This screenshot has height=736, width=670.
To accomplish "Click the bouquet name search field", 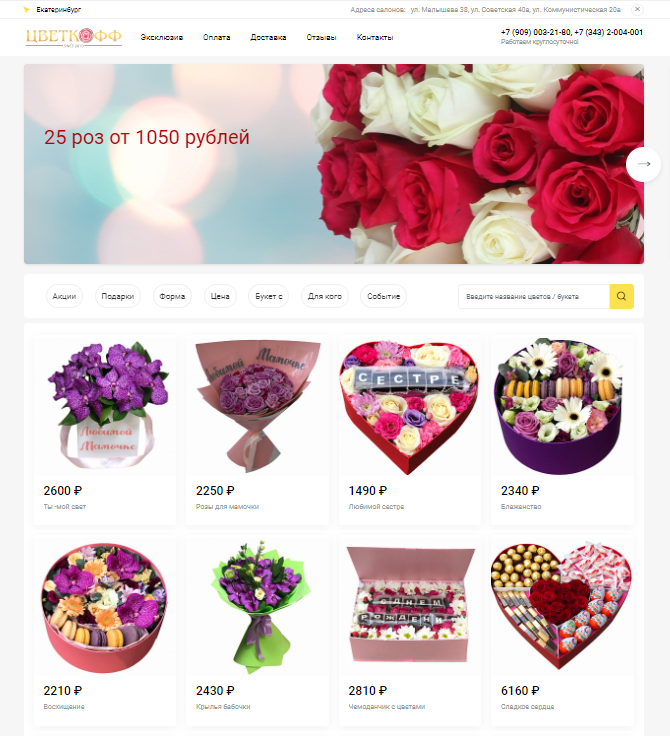I will [534, 296].
